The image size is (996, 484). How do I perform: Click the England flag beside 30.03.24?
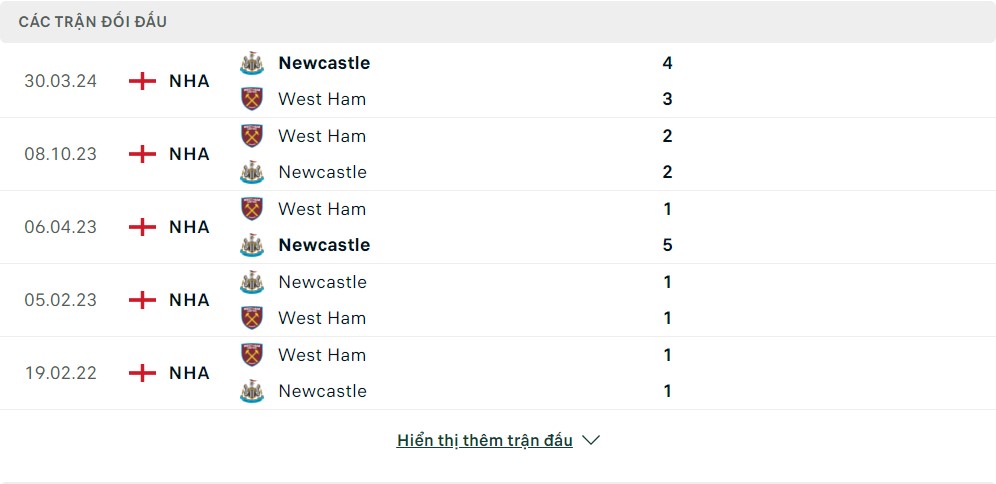pos(143,81)
